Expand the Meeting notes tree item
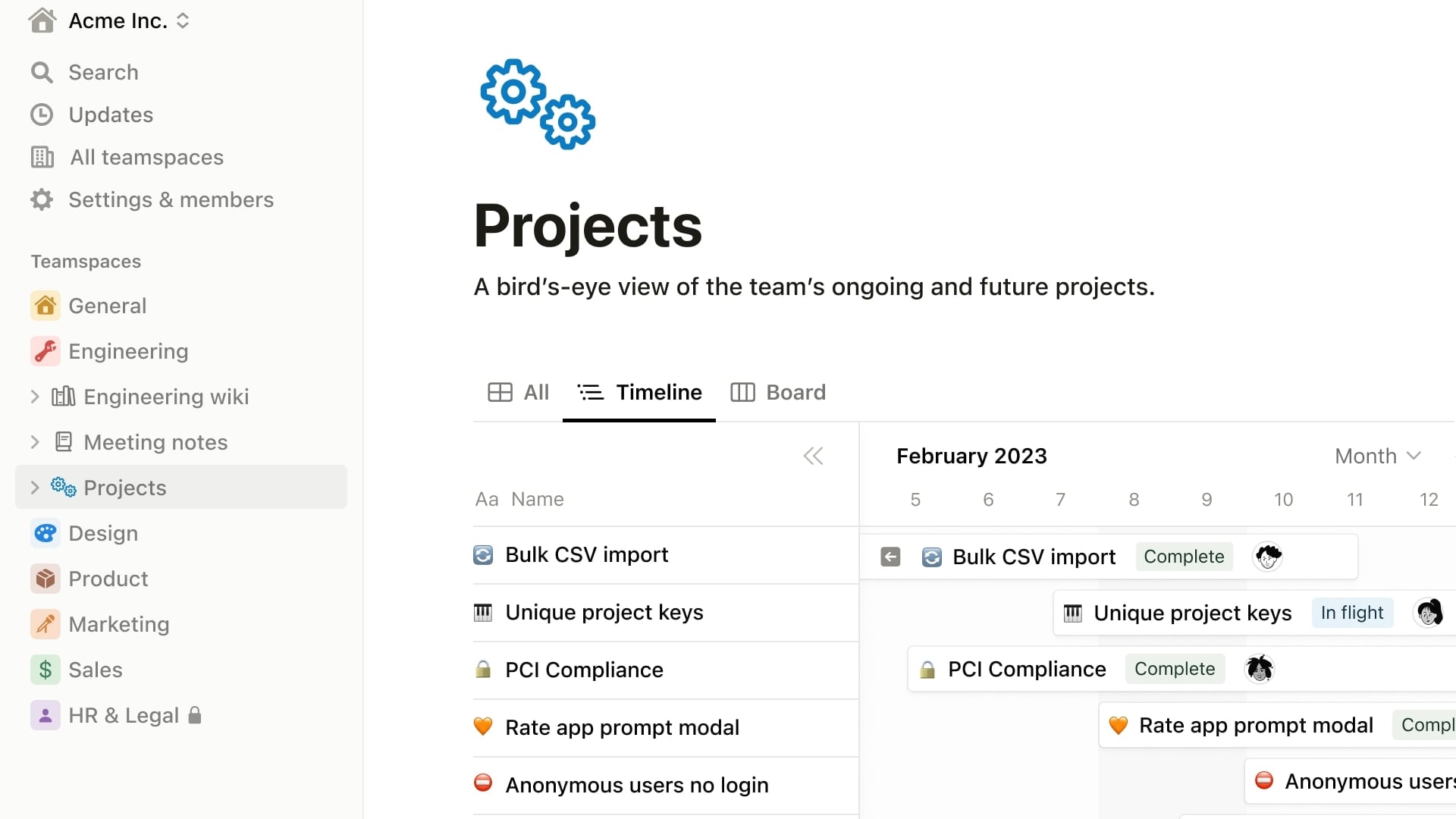The width and height of the screenshot is (1456, 819). [35, 441]
